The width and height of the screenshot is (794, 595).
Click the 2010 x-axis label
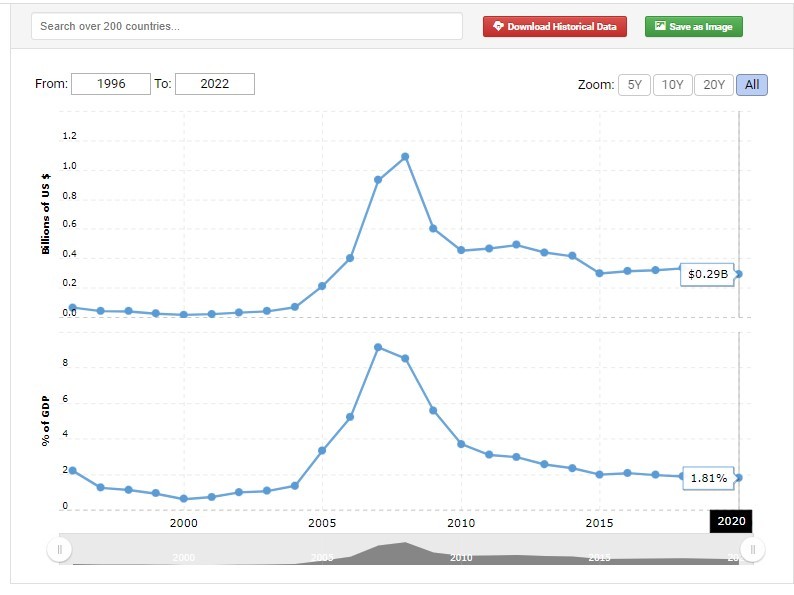[x=461, y=523]
